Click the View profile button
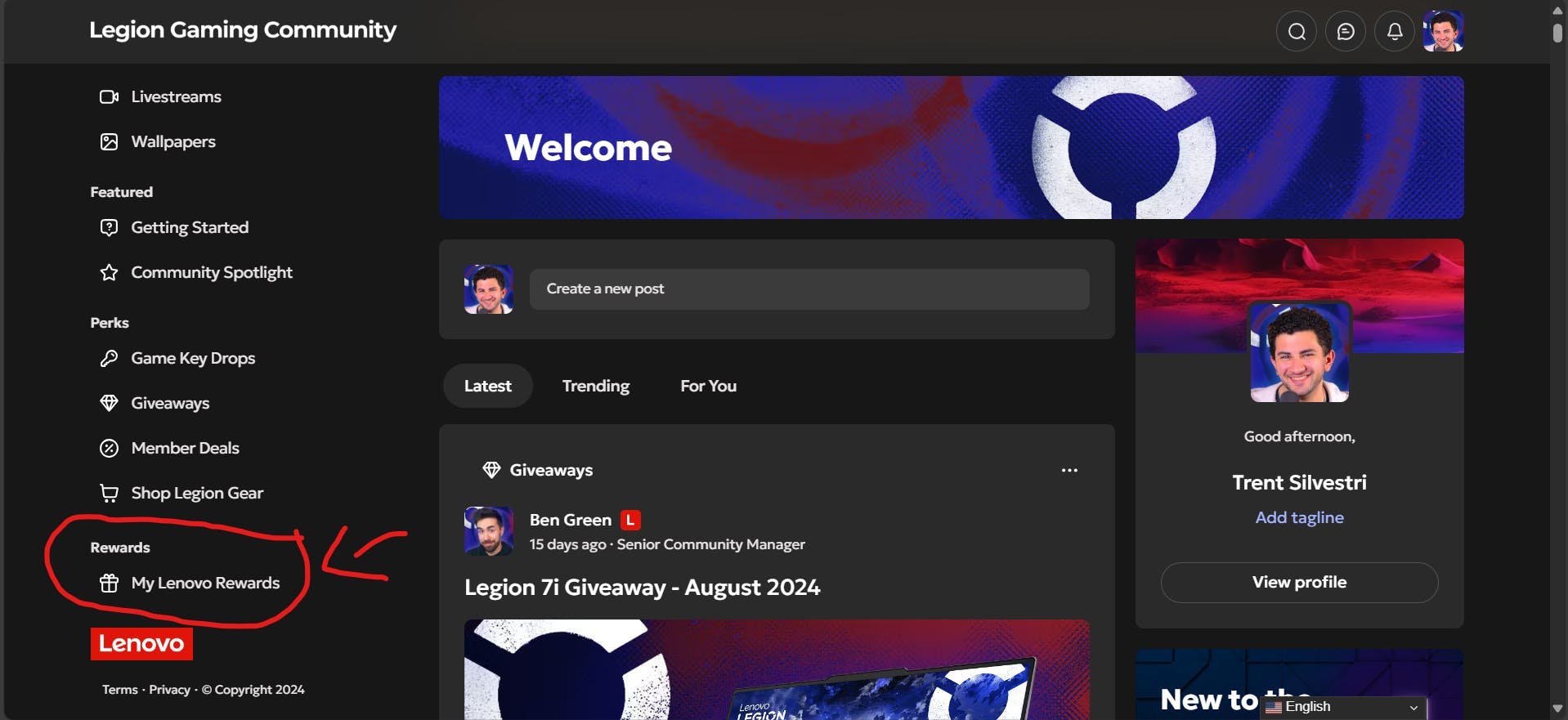 pos(1300,583)
